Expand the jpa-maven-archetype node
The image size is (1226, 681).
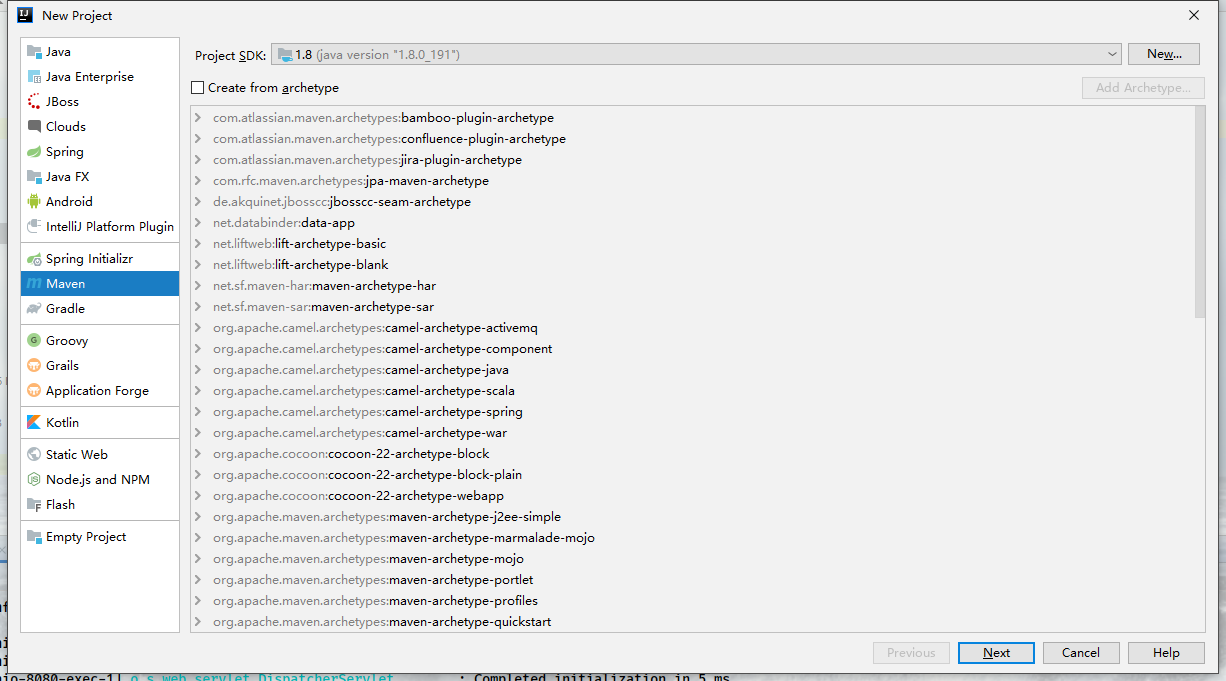pos(198,181)
